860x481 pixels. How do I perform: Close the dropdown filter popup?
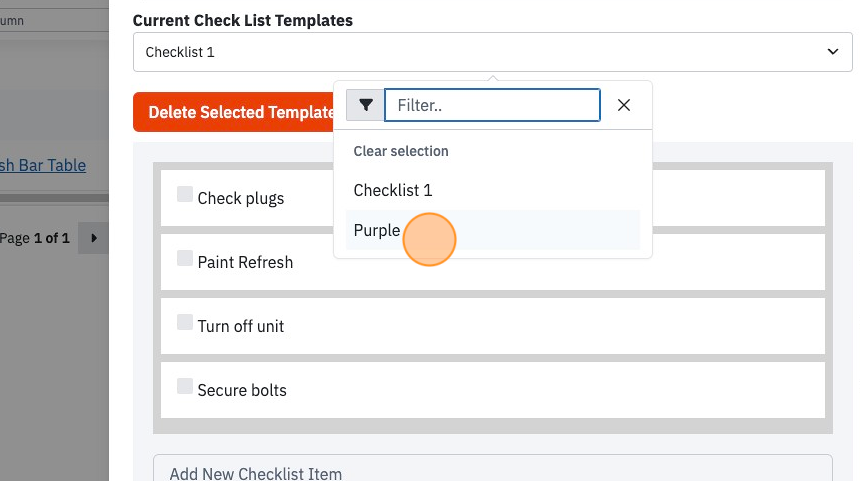tap(624, 105)
